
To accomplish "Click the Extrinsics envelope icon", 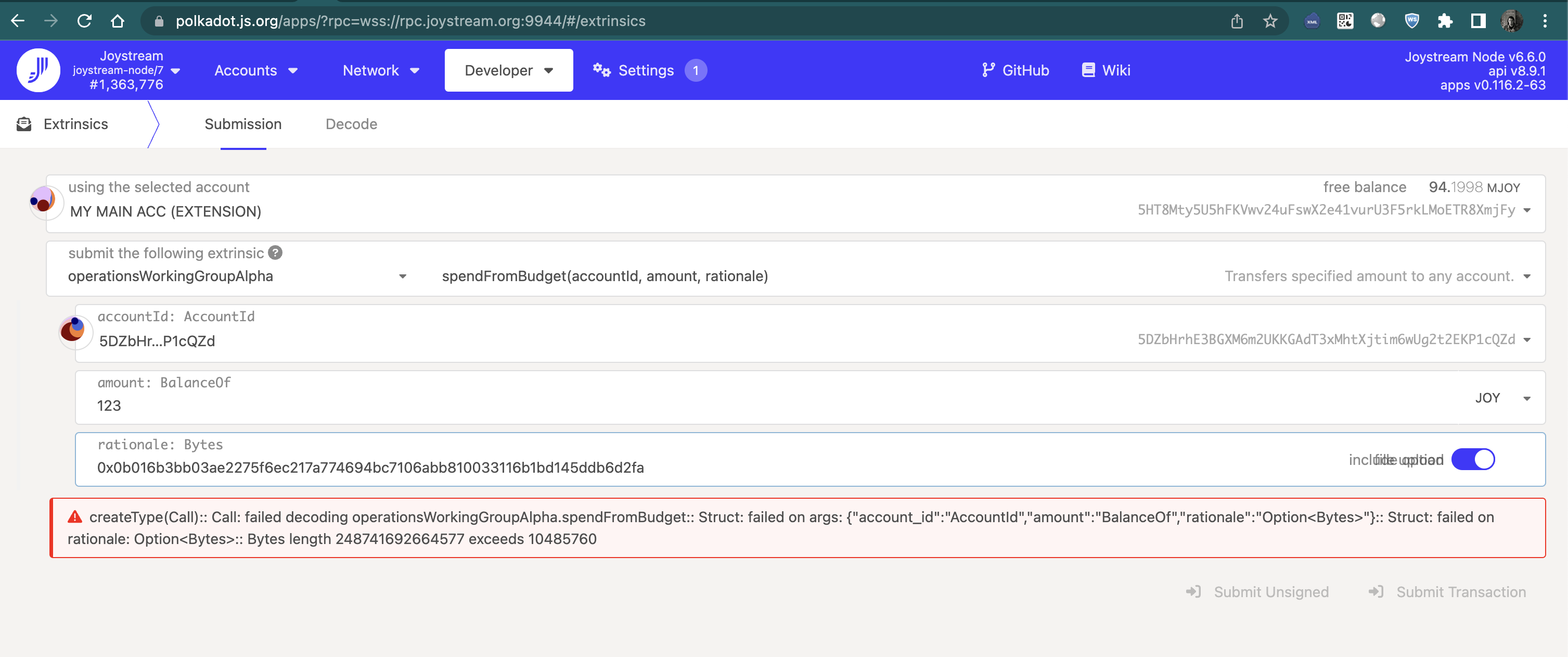I will click(x=24, y=123).
